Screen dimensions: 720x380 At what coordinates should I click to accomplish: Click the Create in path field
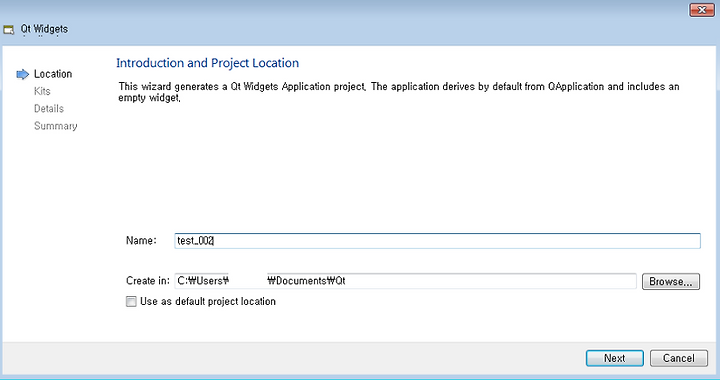pyautogui.click(x=405, y=281)
